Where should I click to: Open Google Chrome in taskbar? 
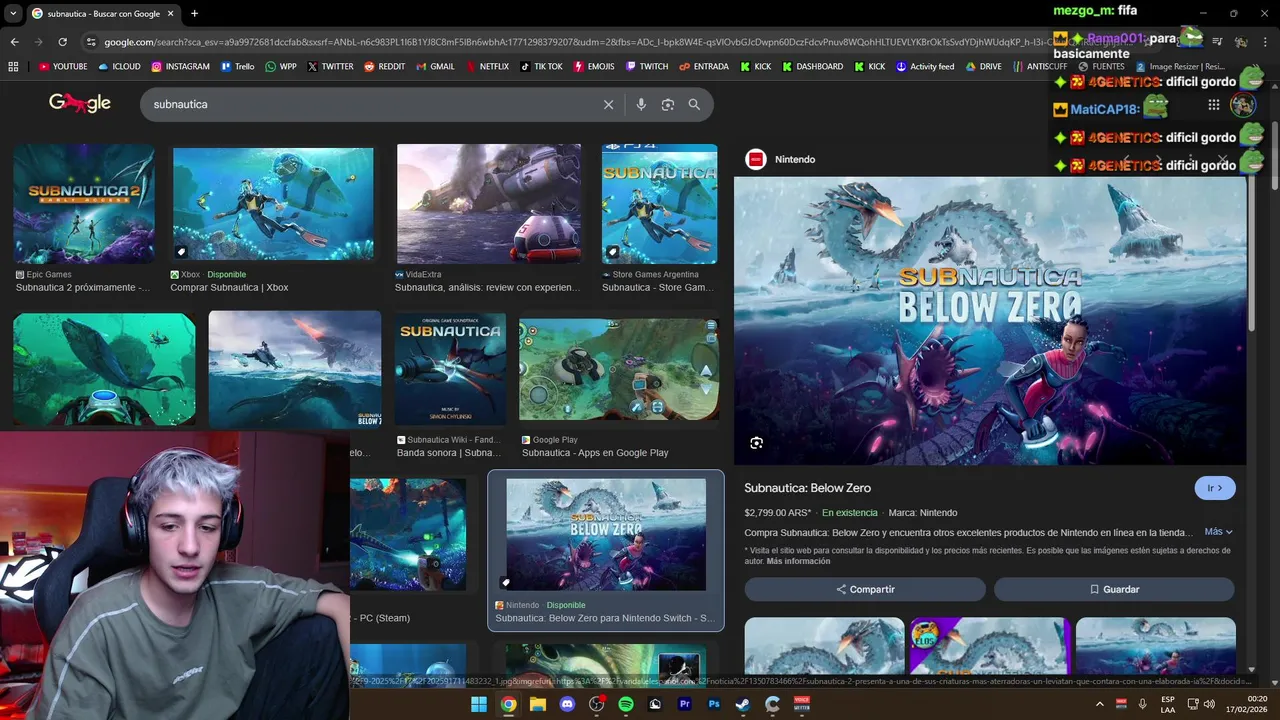coord(508,704)
